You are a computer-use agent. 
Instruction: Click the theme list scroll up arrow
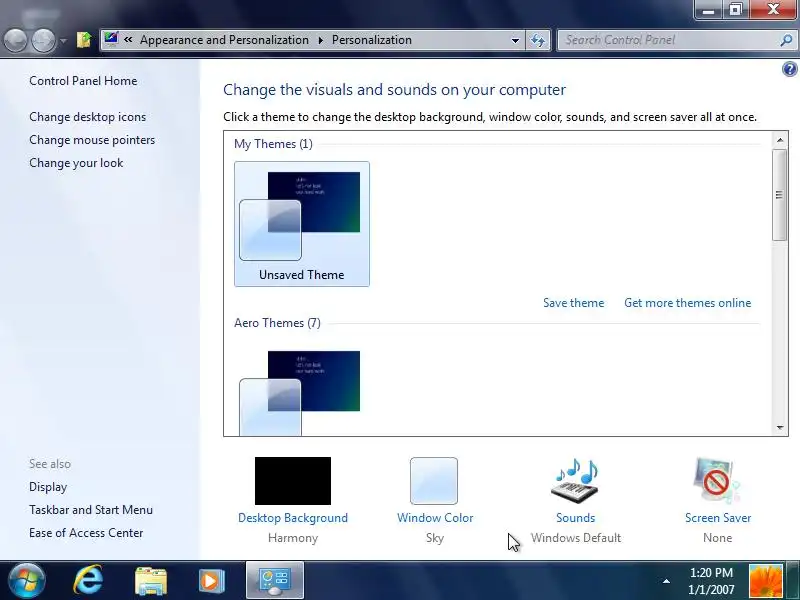click(780, 140)
